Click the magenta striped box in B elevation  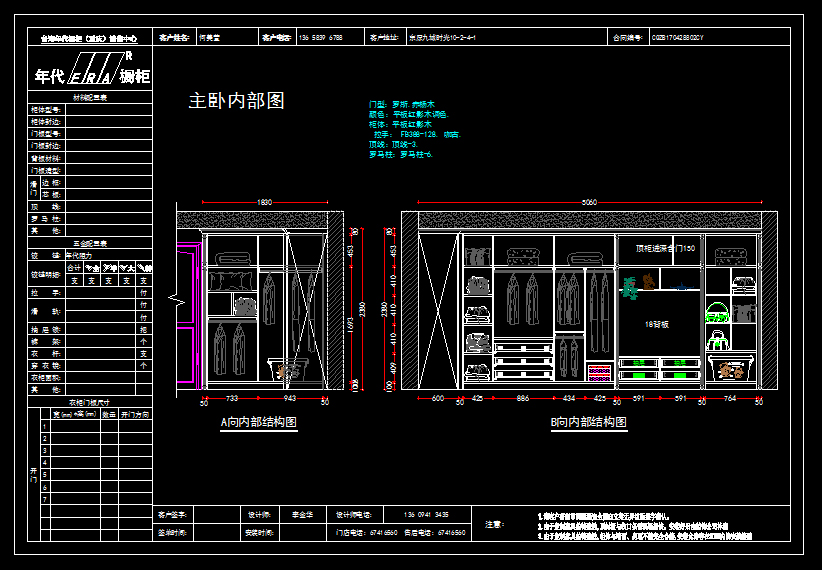click(x=599, y=373)
